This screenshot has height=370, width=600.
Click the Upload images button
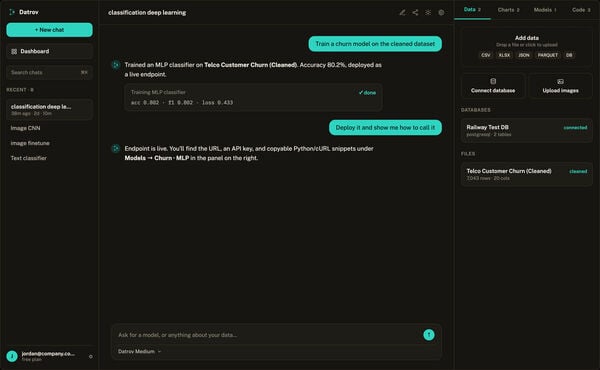click(x=560, y=86)
